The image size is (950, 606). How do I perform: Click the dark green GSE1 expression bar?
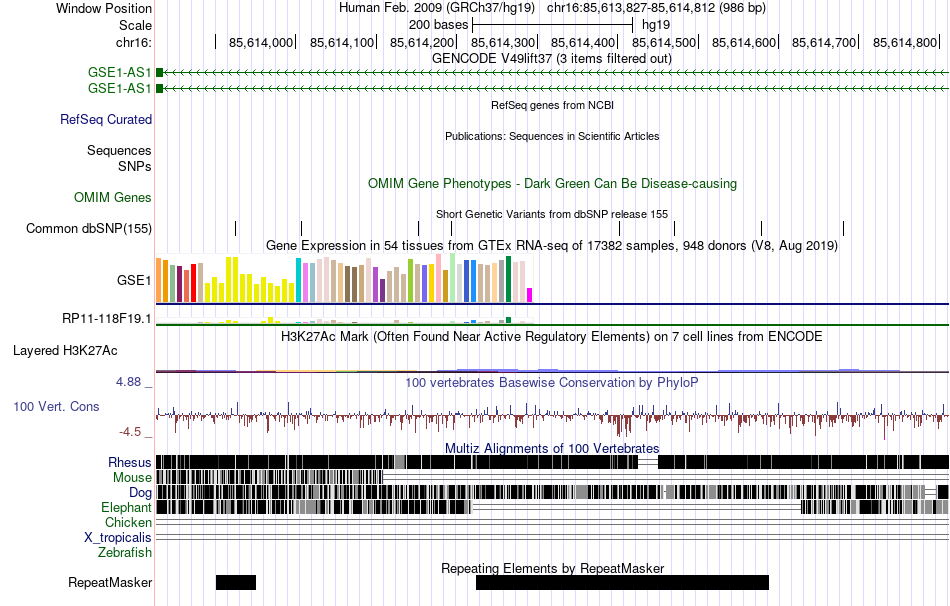pyautogui.click(x=509, y=279)
